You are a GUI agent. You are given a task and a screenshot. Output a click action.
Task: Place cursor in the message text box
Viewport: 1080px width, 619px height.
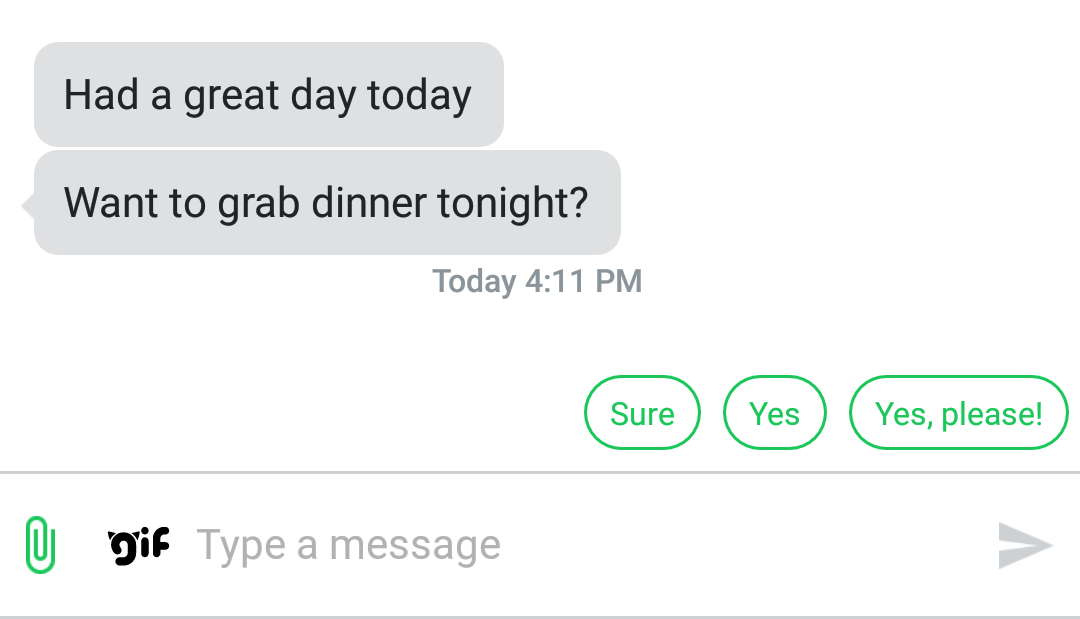click(580, 545)
